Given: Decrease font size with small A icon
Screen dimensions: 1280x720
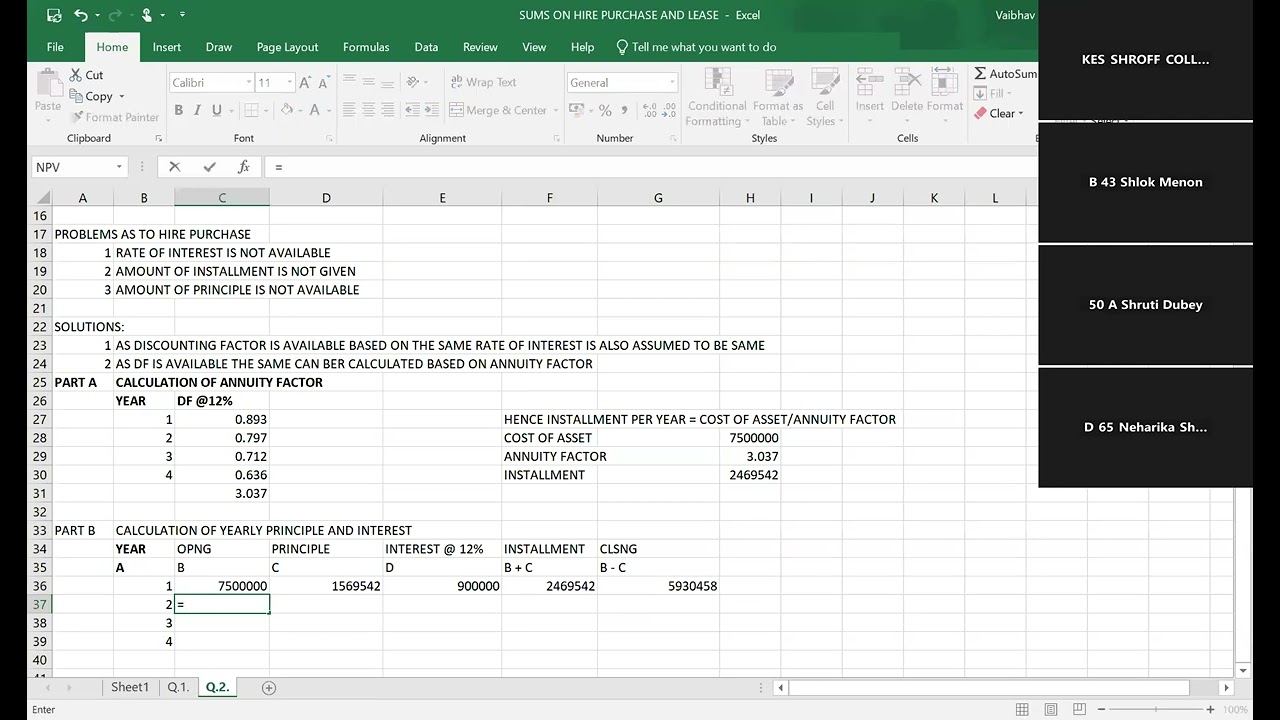Looking at the screenshot, I should [x=326, y=82].
